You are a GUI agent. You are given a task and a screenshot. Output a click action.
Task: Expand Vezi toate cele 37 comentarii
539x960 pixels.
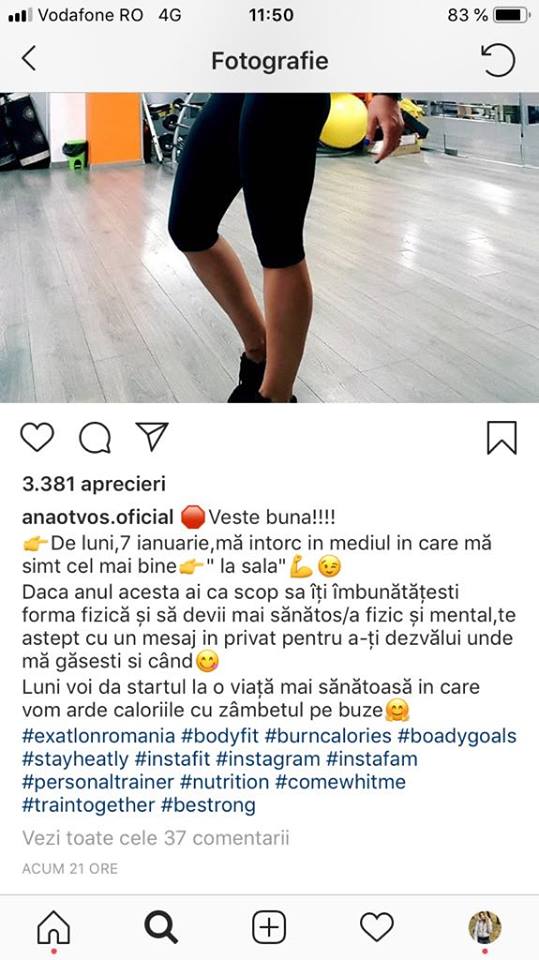[156, 838]
